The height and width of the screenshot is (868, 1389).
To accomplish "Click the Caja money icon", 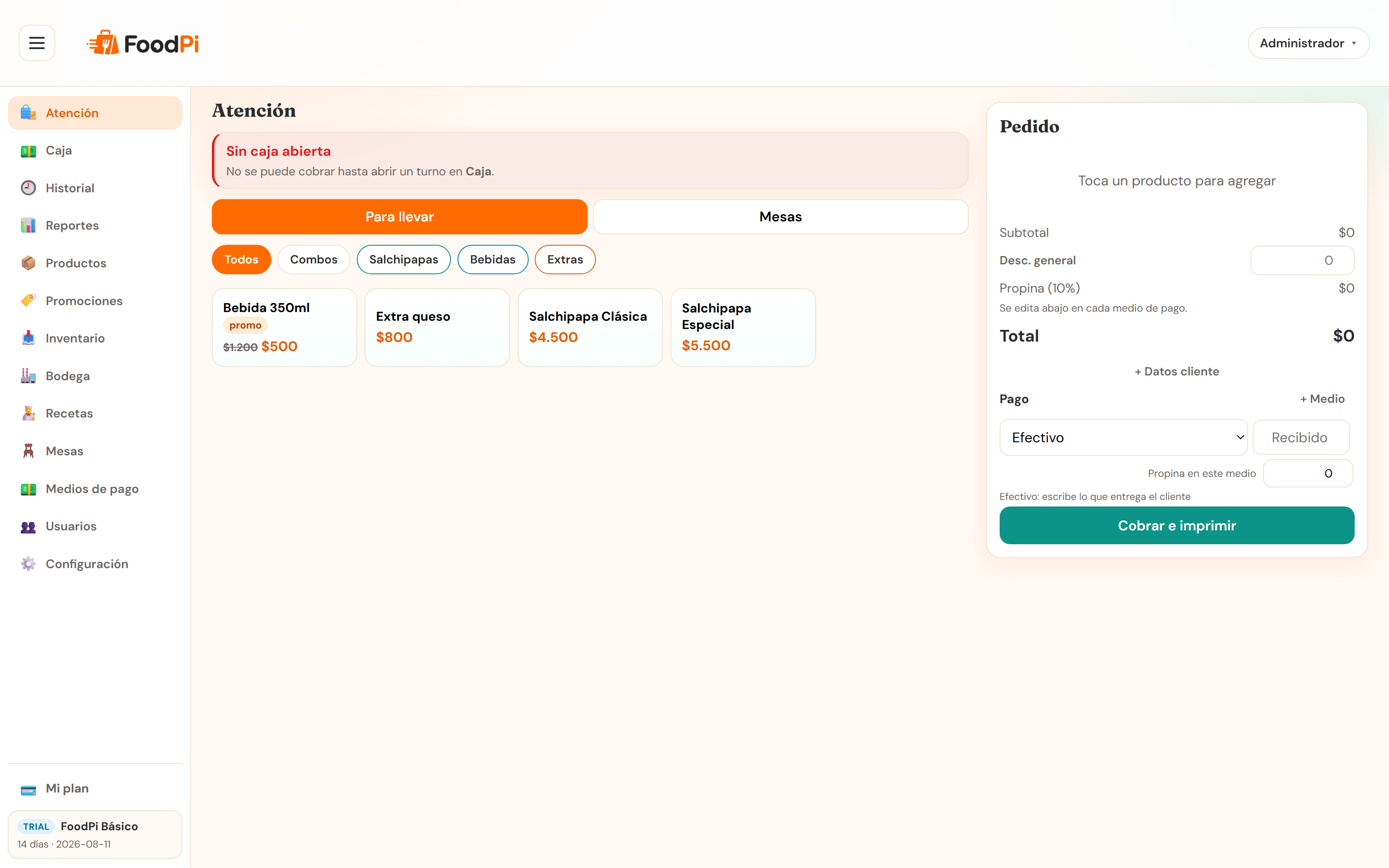I will [28, 151].
